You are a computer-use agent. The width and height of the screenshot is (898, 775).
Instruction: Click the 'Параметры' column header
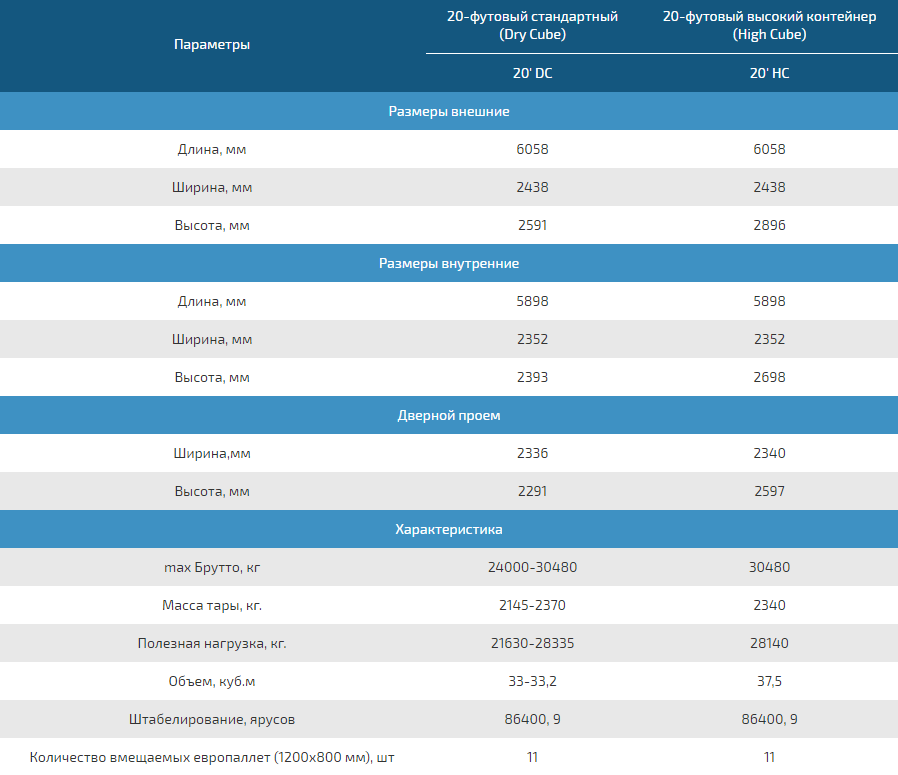pos(212,45)
